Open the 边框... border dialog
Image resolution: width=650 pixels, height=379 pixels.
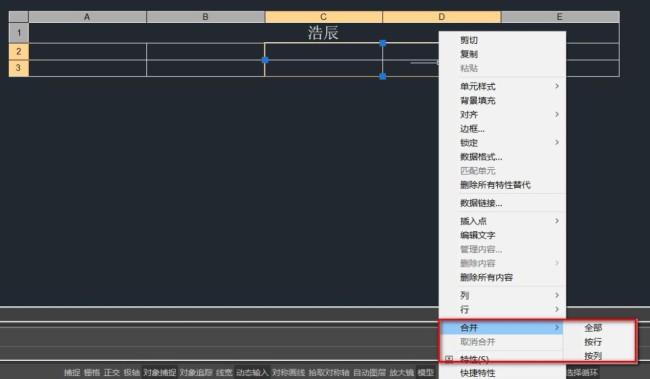[x=472, y=129]
